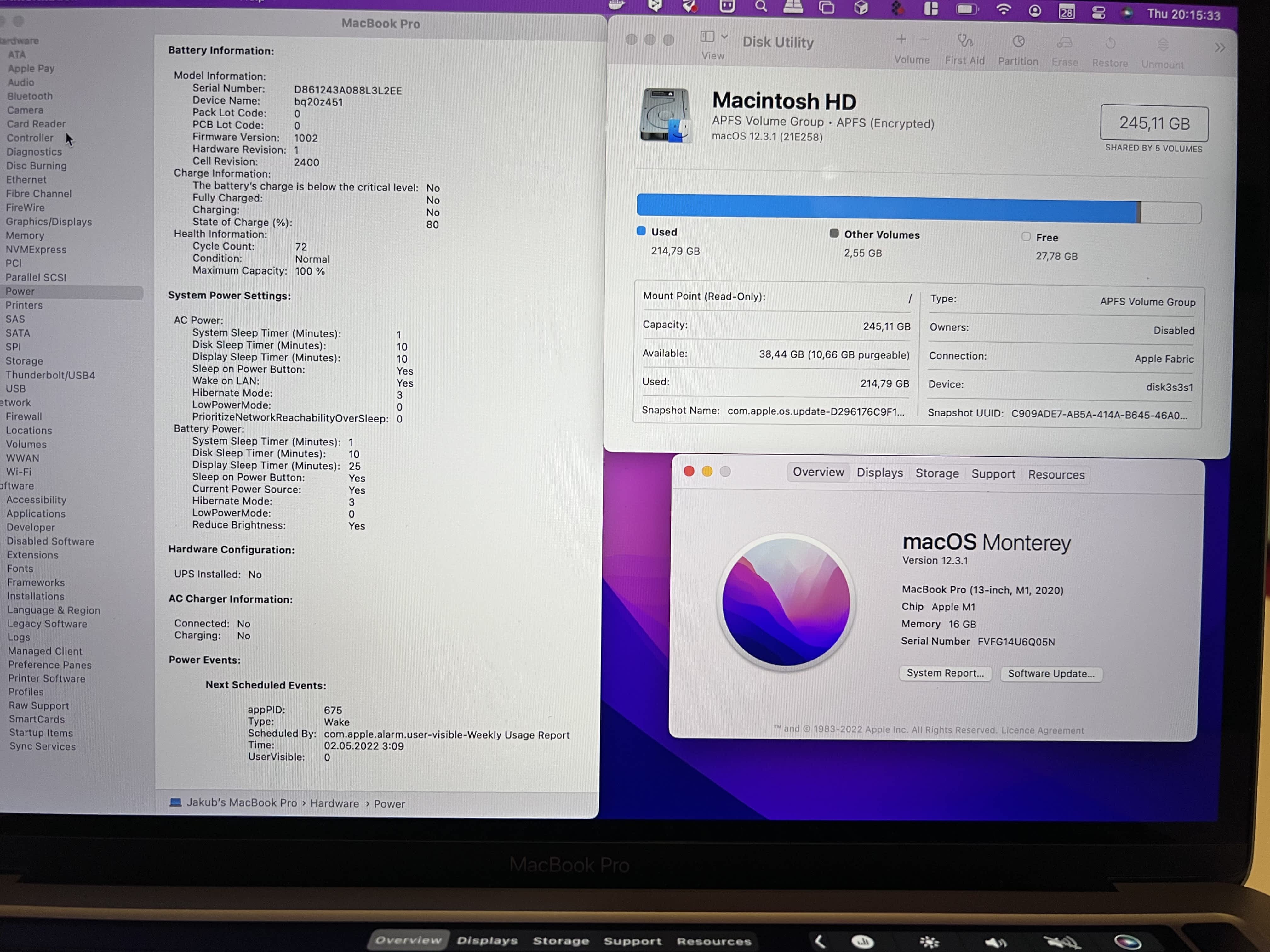Open Control Center from the menu bar

pos(1098,13)
